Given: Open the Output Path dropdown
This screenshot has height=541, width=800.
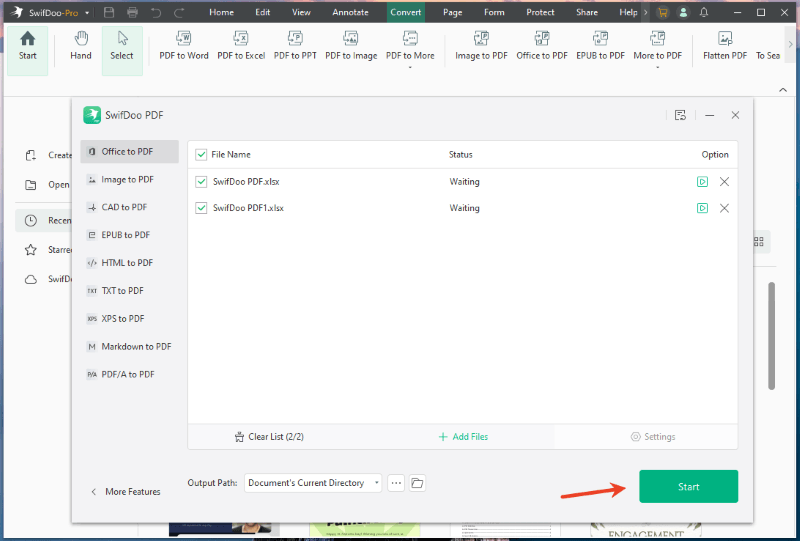Looking at the screenshot, I should click(313, 483).
